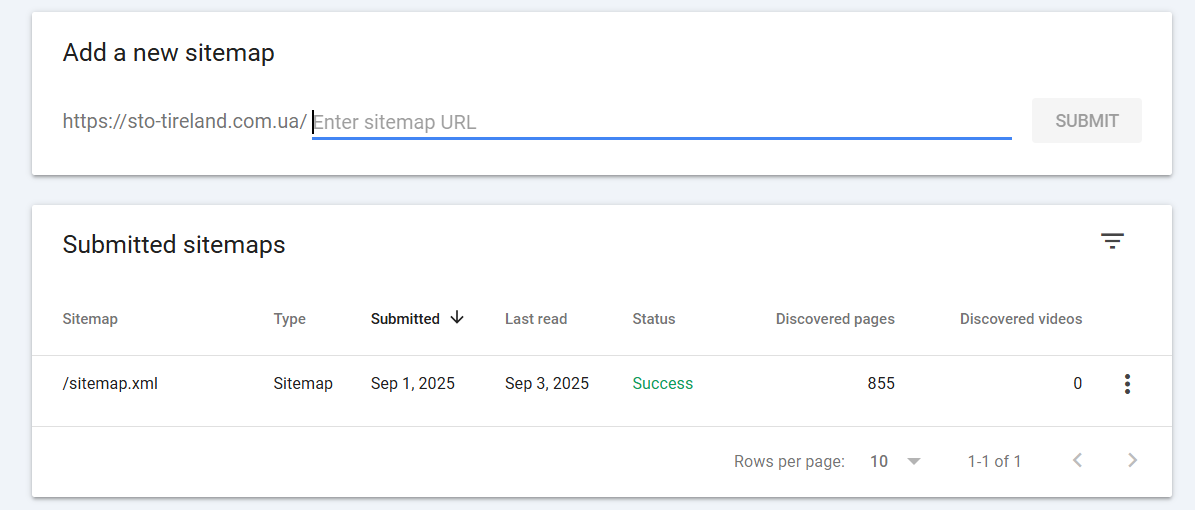Open the three-dot menu for /sitemap.xml
This screenshot has width=1195, height=510.
click(x=1127, y=383)
